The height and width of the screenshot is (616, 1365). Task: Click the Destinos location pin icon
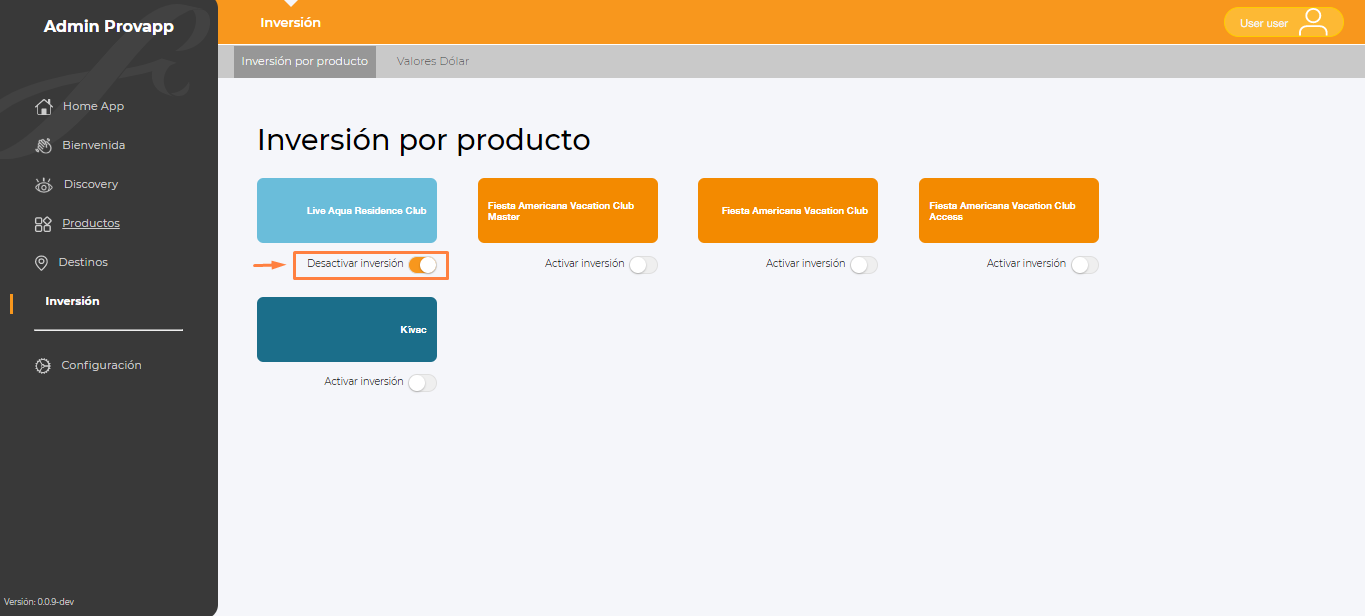[x=41, y=262]
